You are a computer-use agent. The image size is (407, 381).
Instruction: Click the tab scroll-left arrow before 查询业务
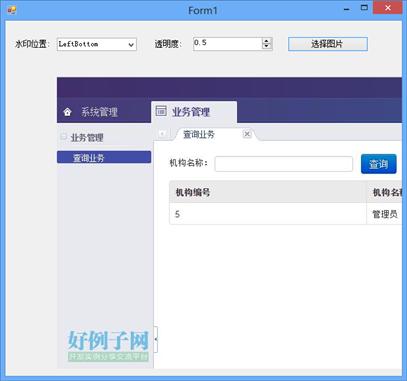(x=162, y=134)
